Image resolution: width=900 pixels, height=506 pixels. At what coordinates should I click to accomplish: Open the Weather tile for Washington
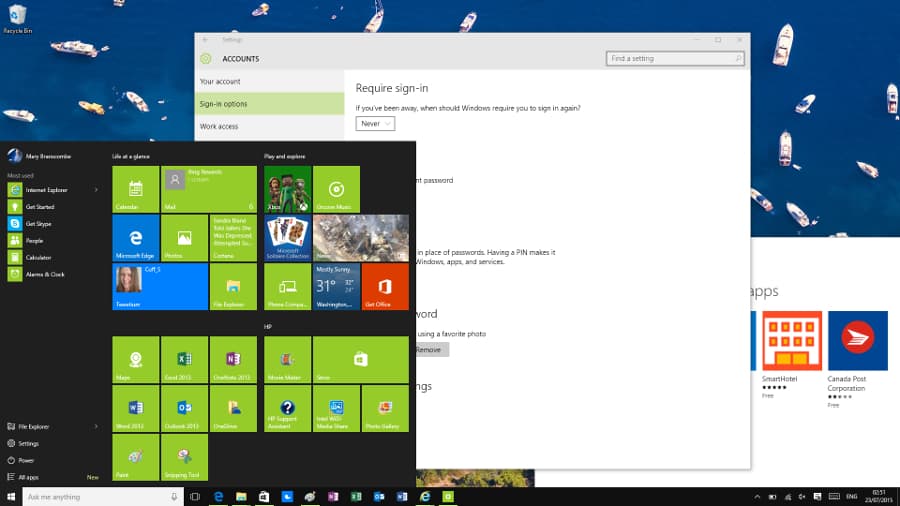(x=336, y=286)
